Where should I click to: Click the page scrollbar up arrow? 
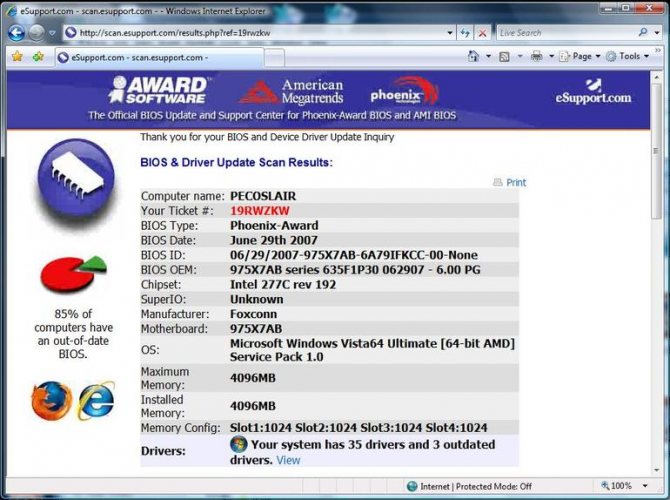[656, 78]
